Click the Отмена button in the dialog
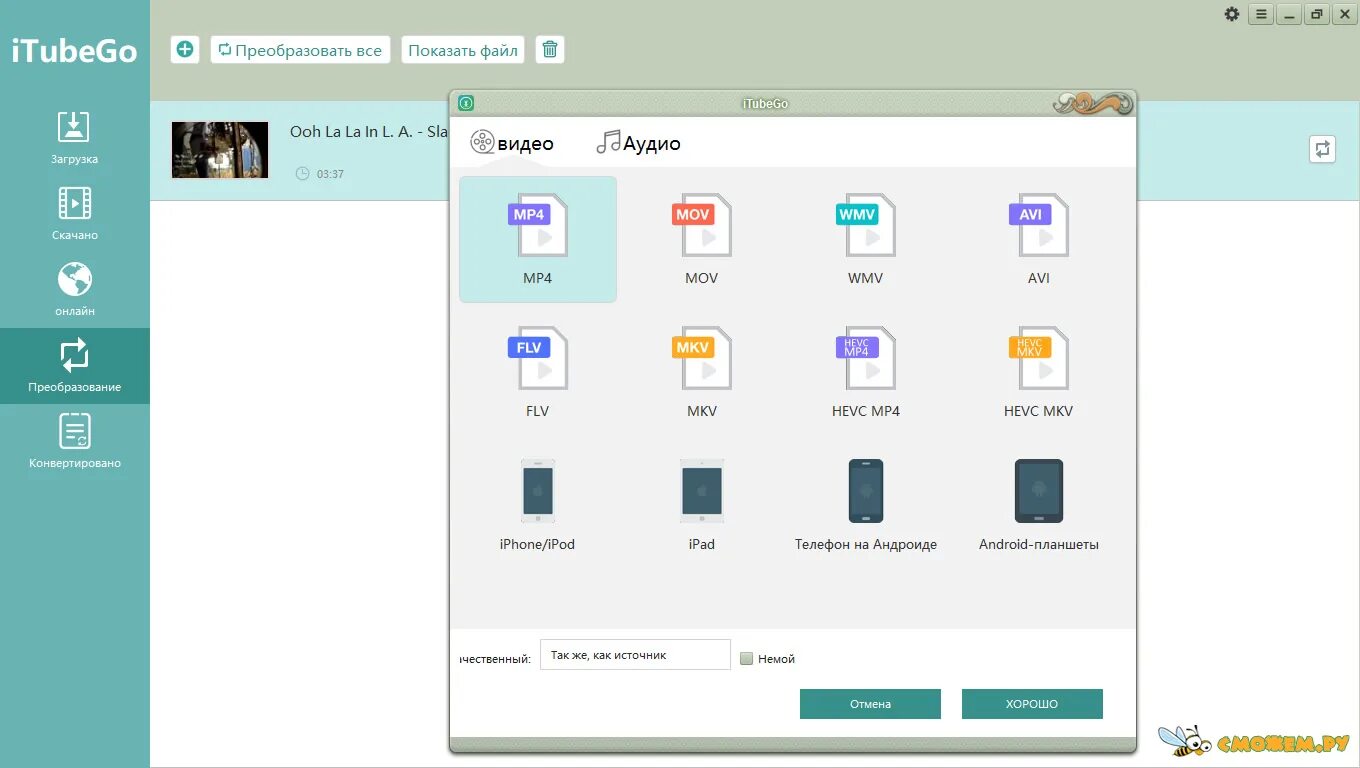This screenshot has width=1360, height=768. point(869,703)
